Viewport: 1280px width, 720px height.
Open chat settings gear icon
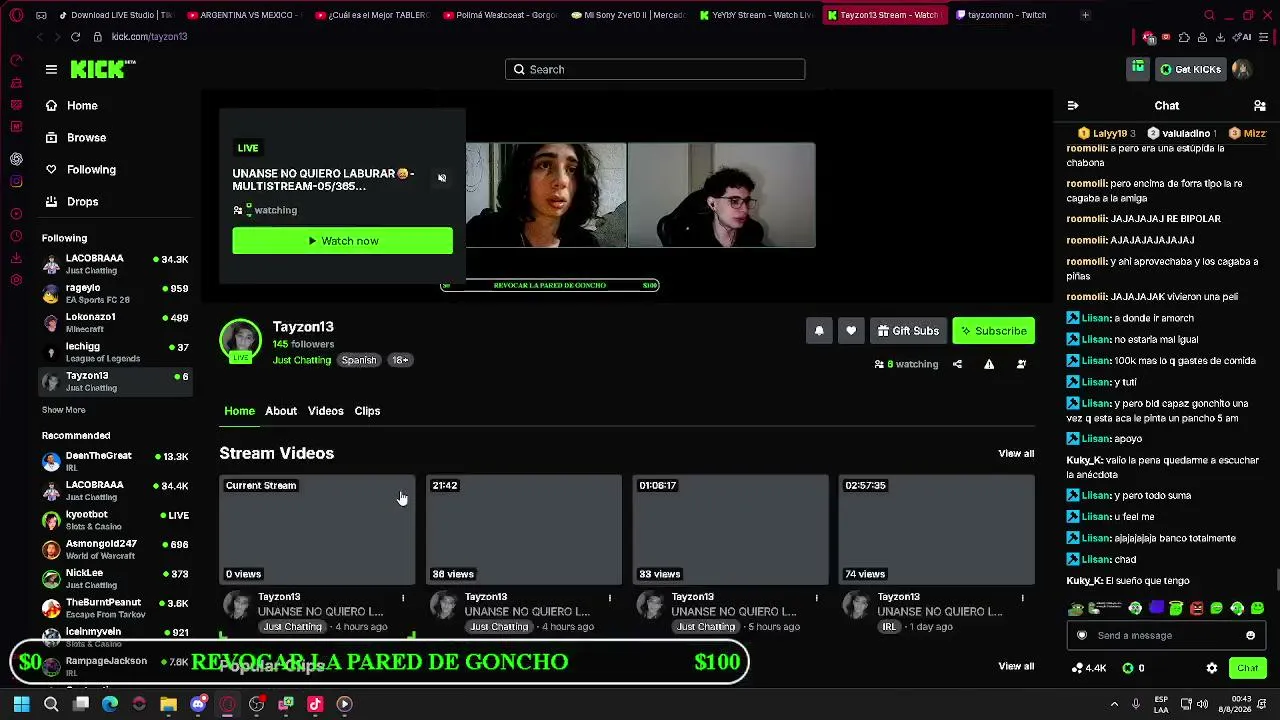click(1212, 668)
